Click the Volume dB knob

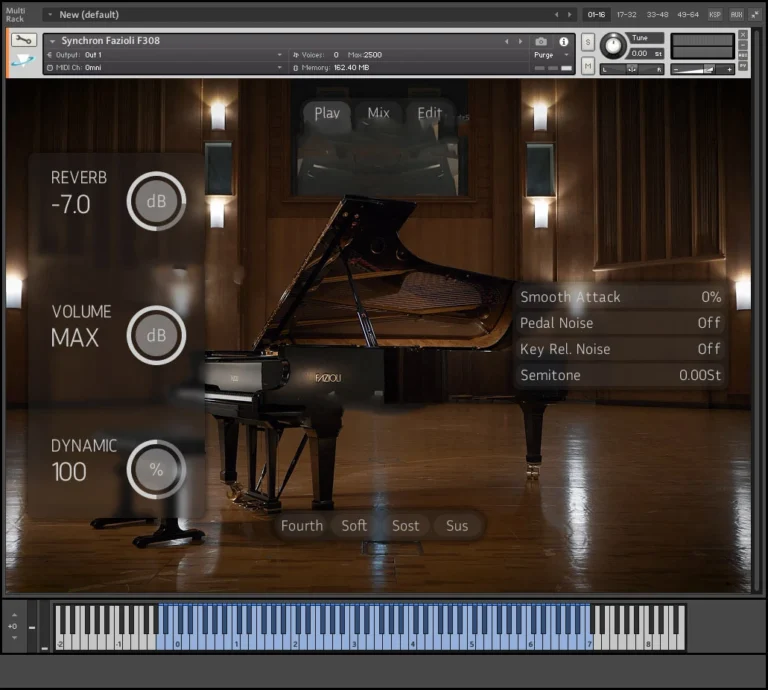(x=156, y=335)
